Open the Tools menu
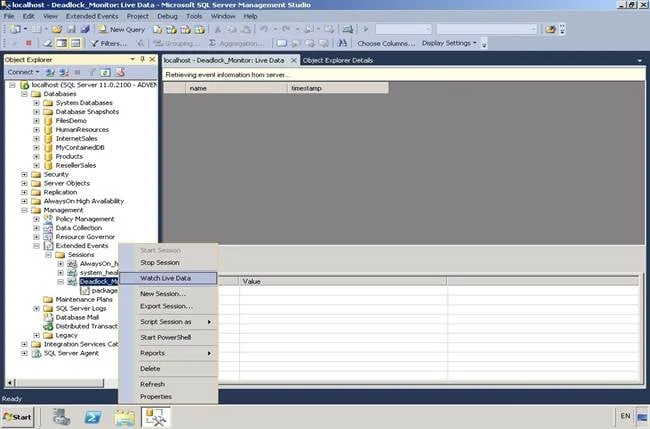The image size is (650, 429). point(194,16)
